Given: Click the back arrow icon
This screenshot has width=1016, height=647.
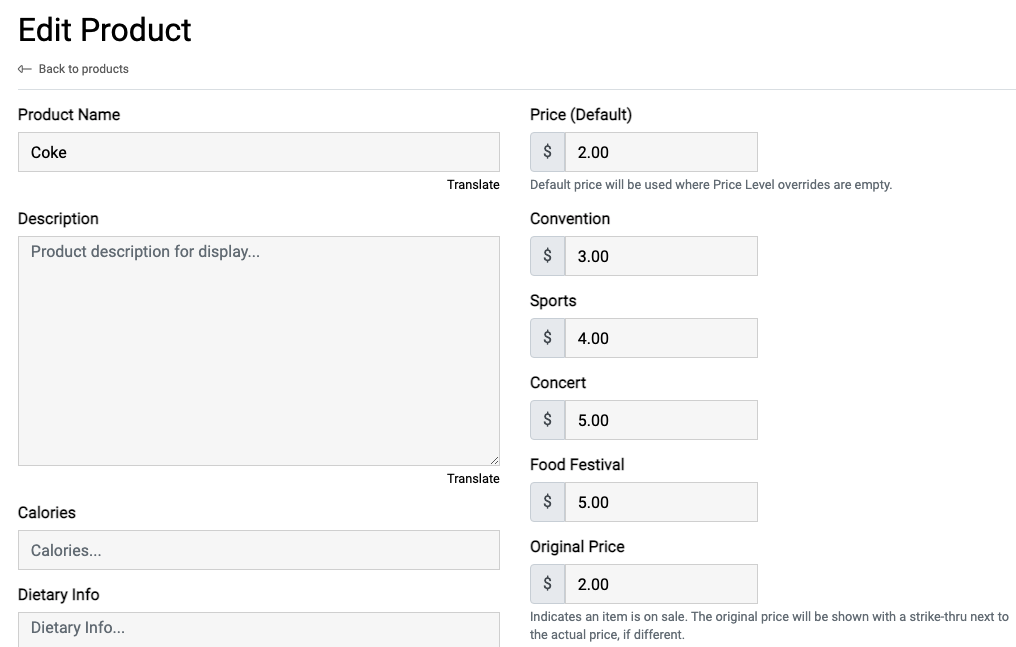Looking at the screenshot, I should pyautogui.click(x=24, y=68).
